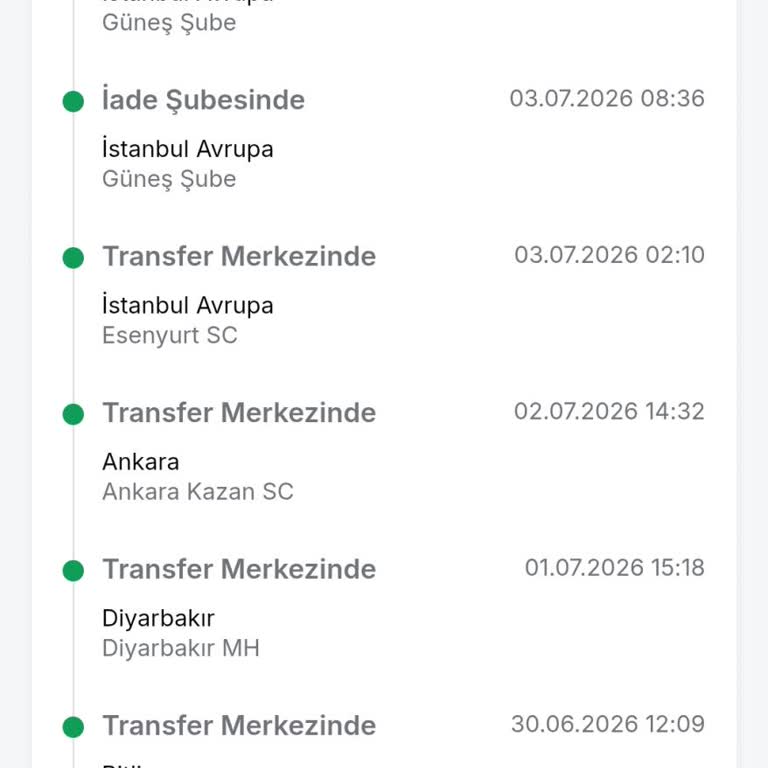Click the 02.07.2026 14:32 timestamp

coord(609,411)
